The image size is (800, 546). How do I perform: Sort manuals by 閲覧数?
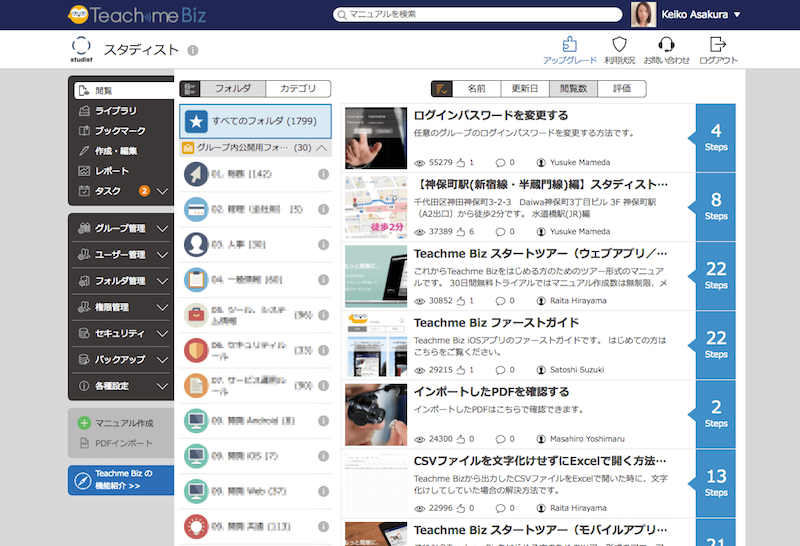tap(573, 88)
